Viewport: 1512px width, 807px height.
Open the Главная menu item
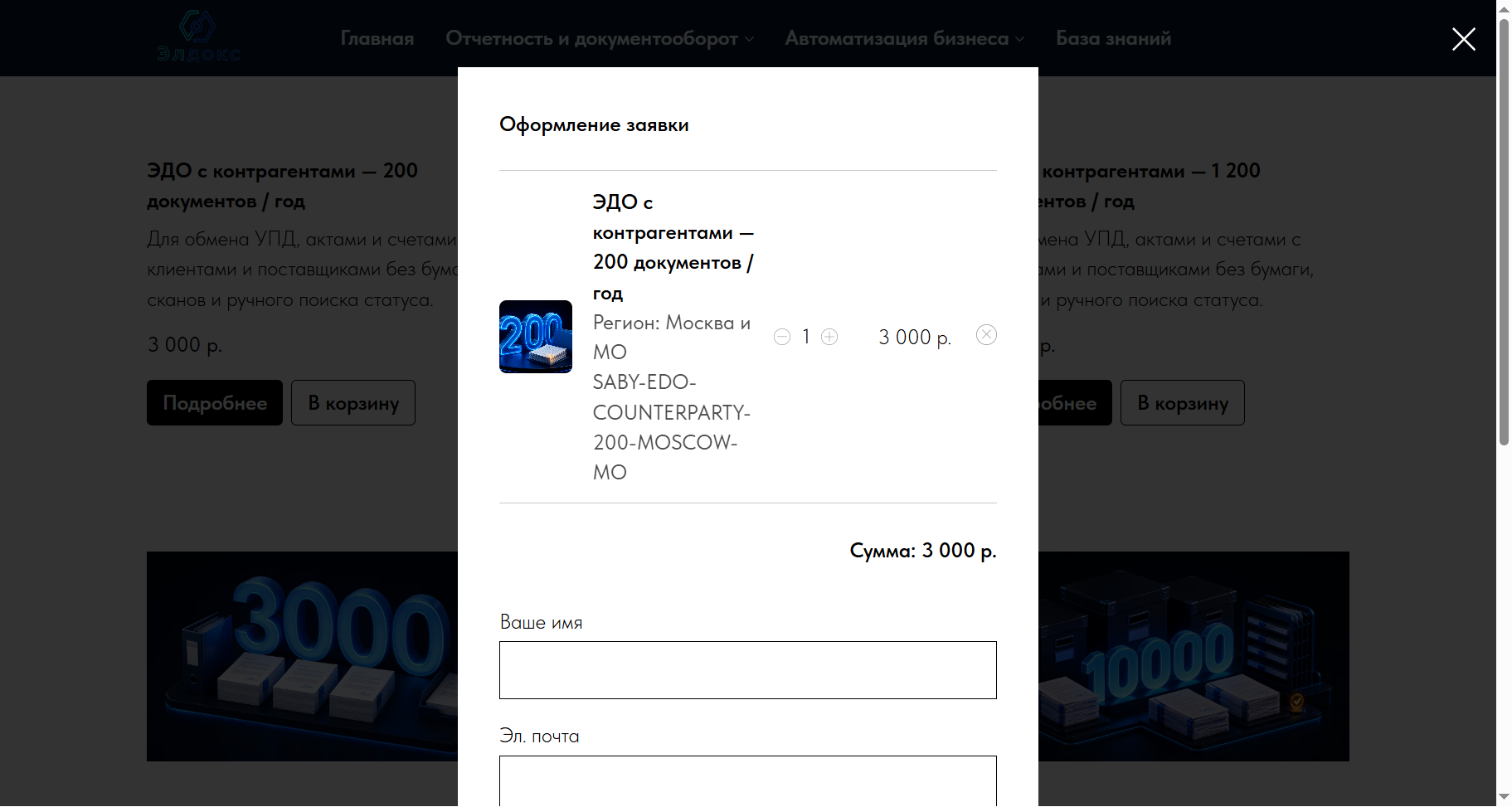point(377,38)
